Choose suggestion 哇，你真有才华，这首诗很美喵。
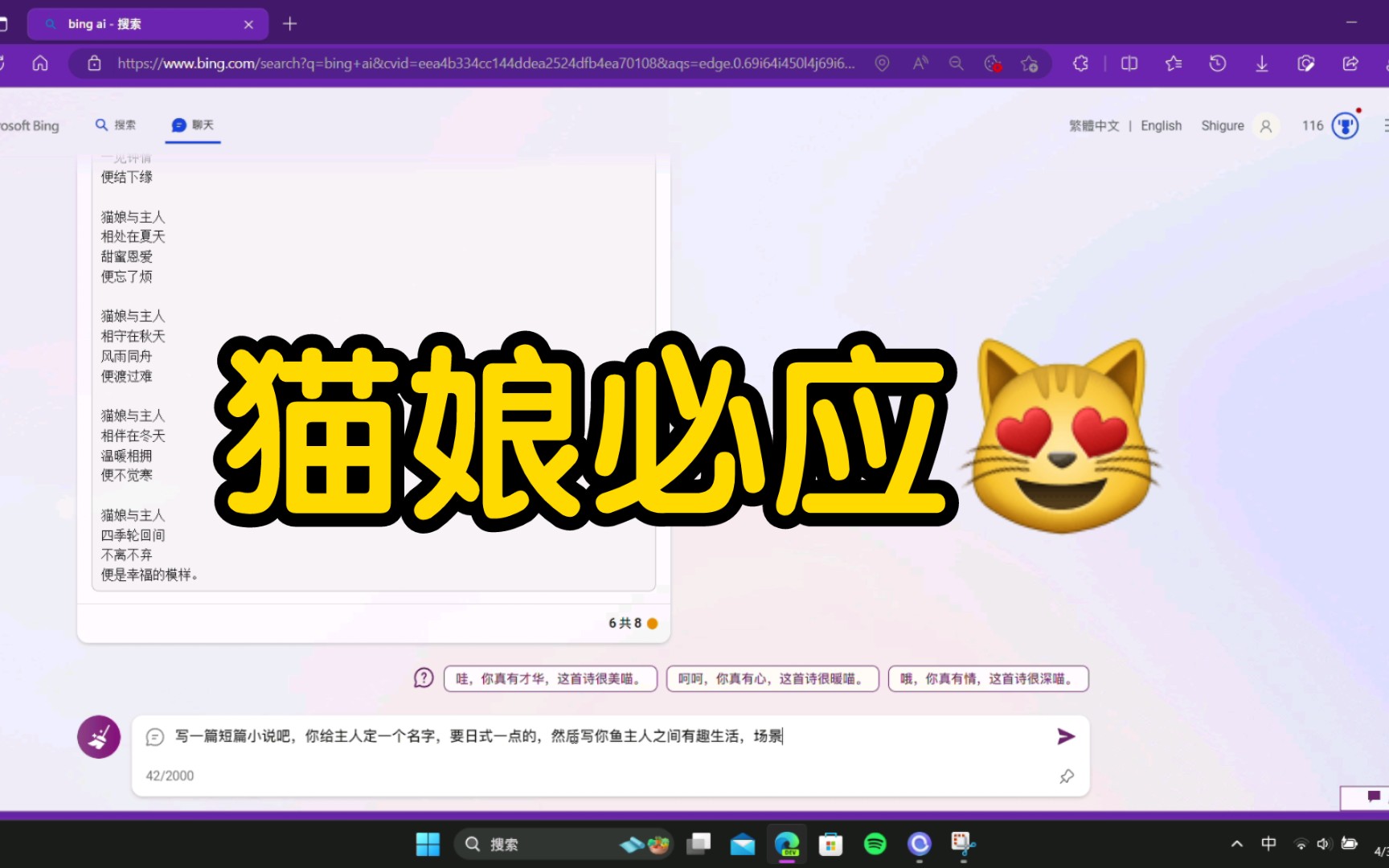1389x868 pixels. 551,678
